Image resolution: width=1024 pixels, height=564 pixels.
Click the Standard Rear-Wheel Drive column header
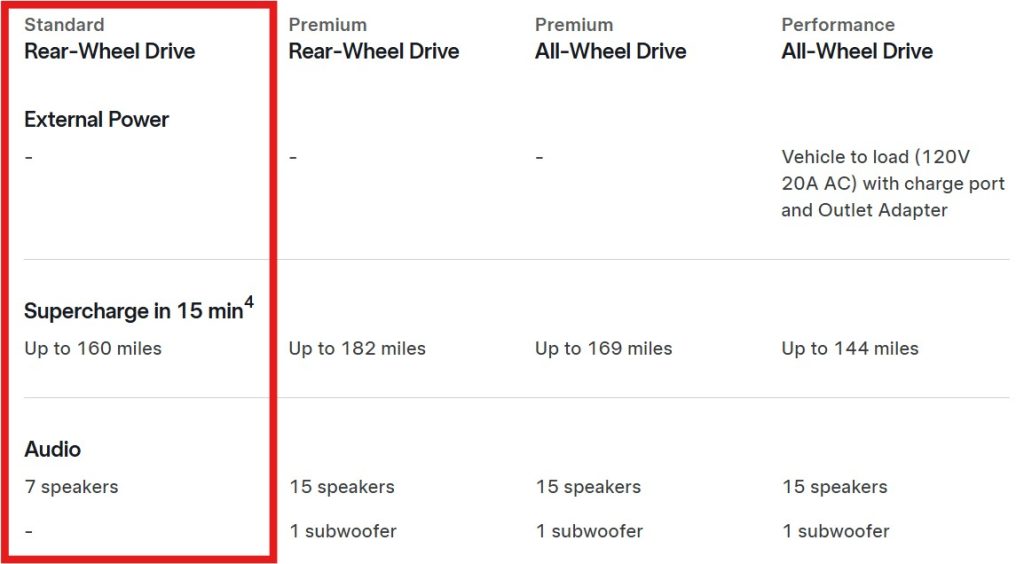[110, 50]
